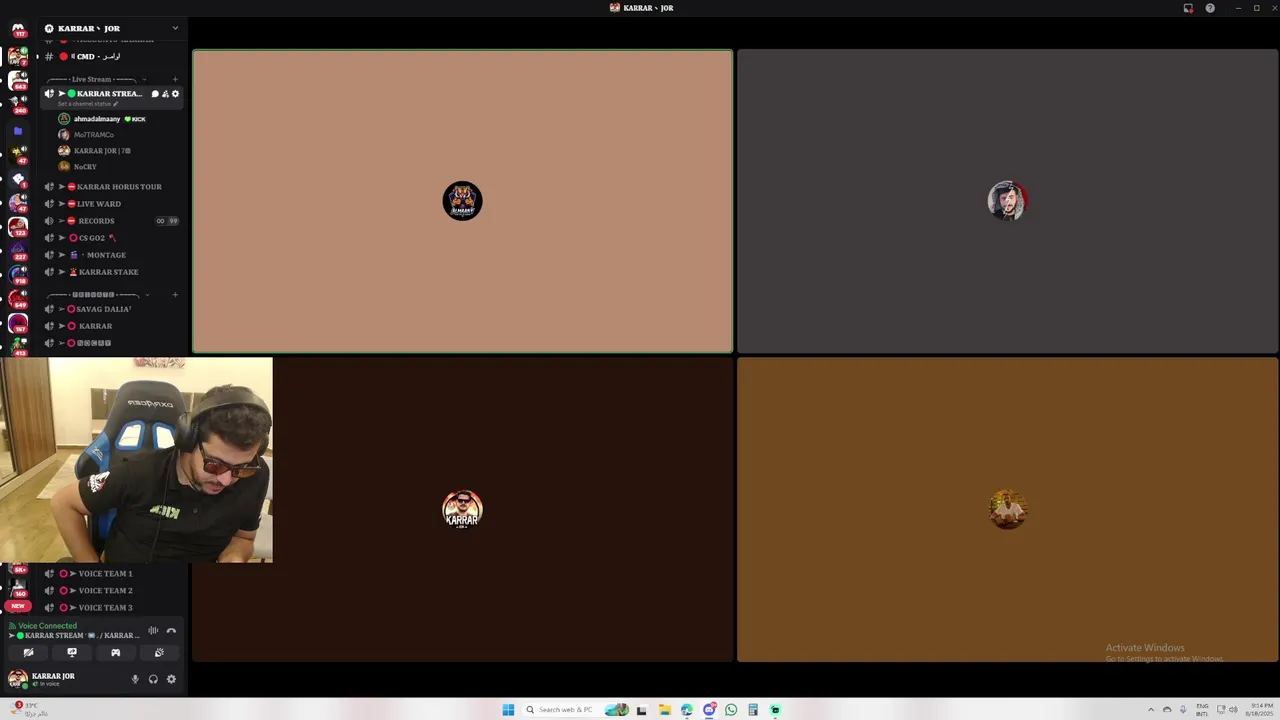The height and width of the screenshot is (720, 1280).
Task: Open Discord direct messages home icon
Action: (x=18, y=31)
